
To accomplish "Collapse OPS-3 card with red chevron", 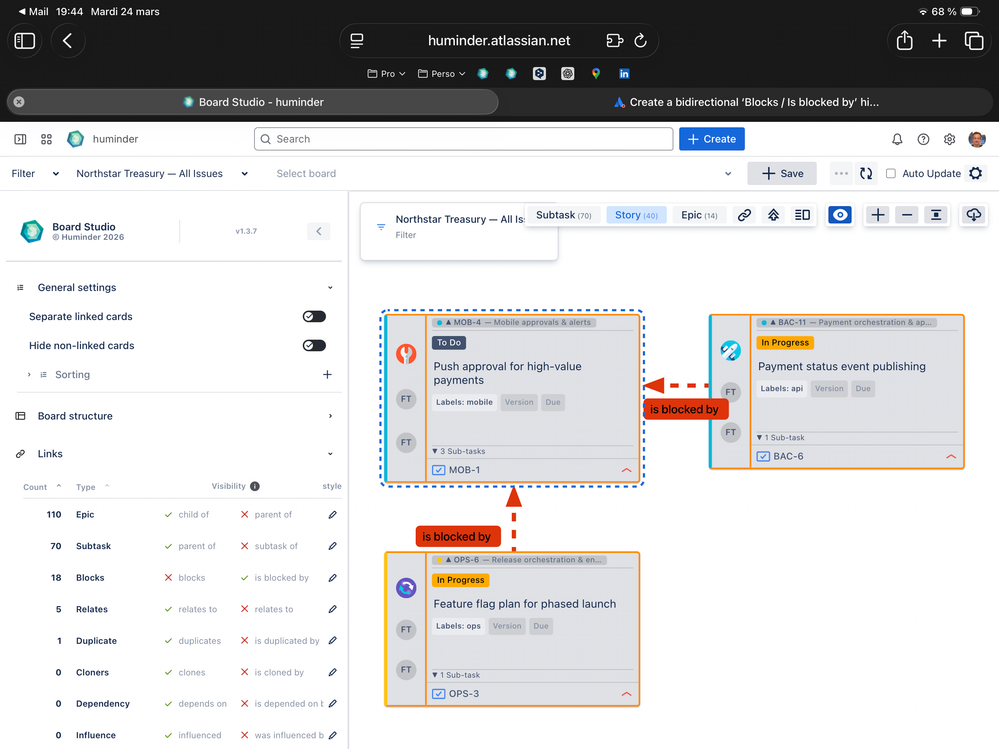I will pyautogui.click(x=626, y=694).
